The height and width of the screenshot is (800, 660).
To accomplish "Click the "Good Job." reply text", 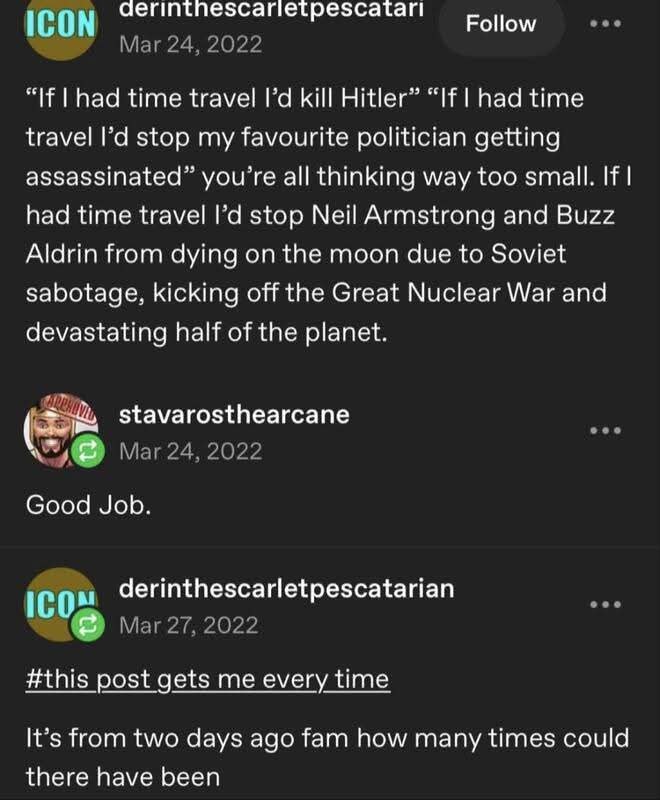I will tap(88, 504).
